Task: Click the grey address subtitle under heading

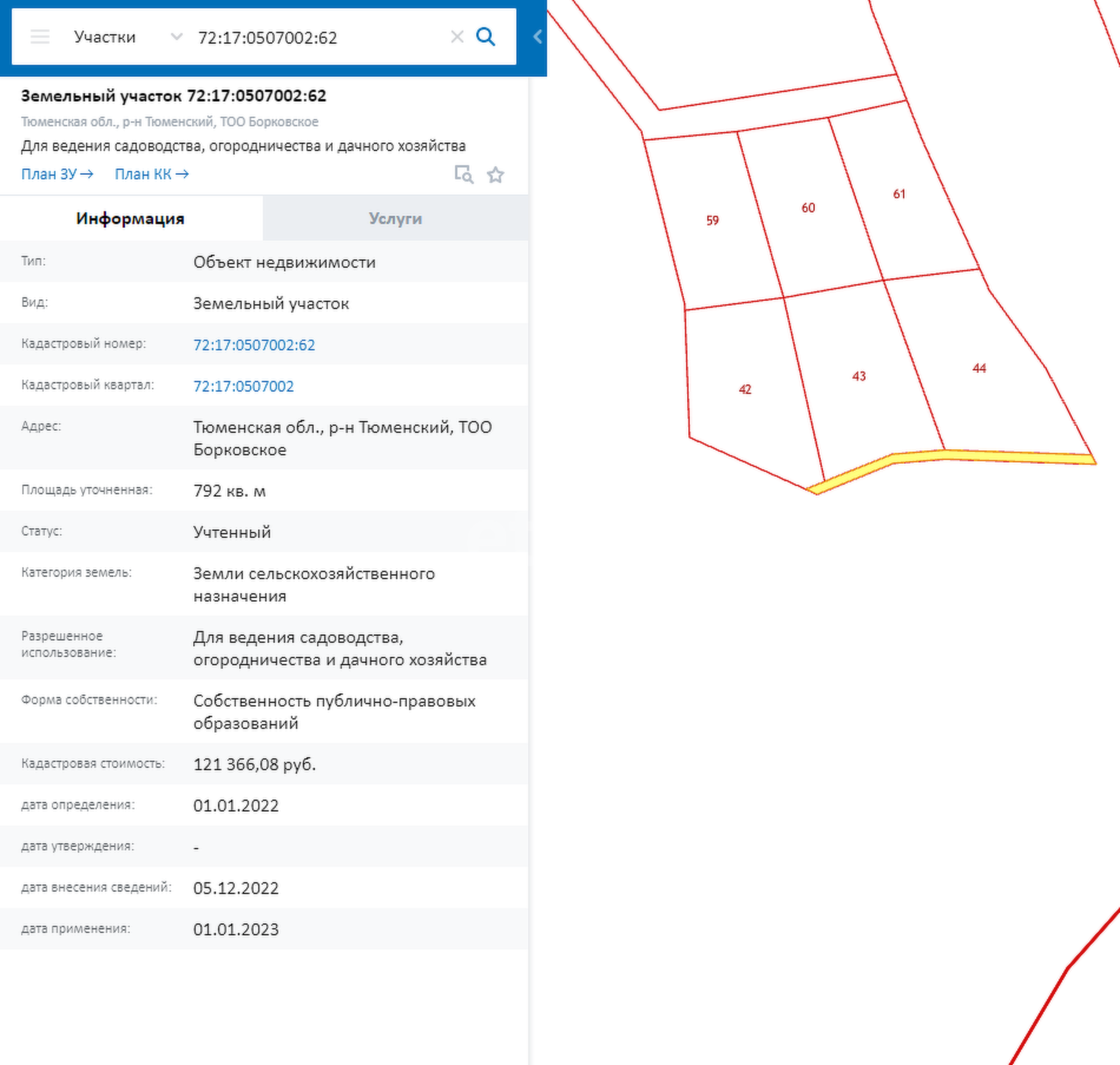Action: [170, 122]
